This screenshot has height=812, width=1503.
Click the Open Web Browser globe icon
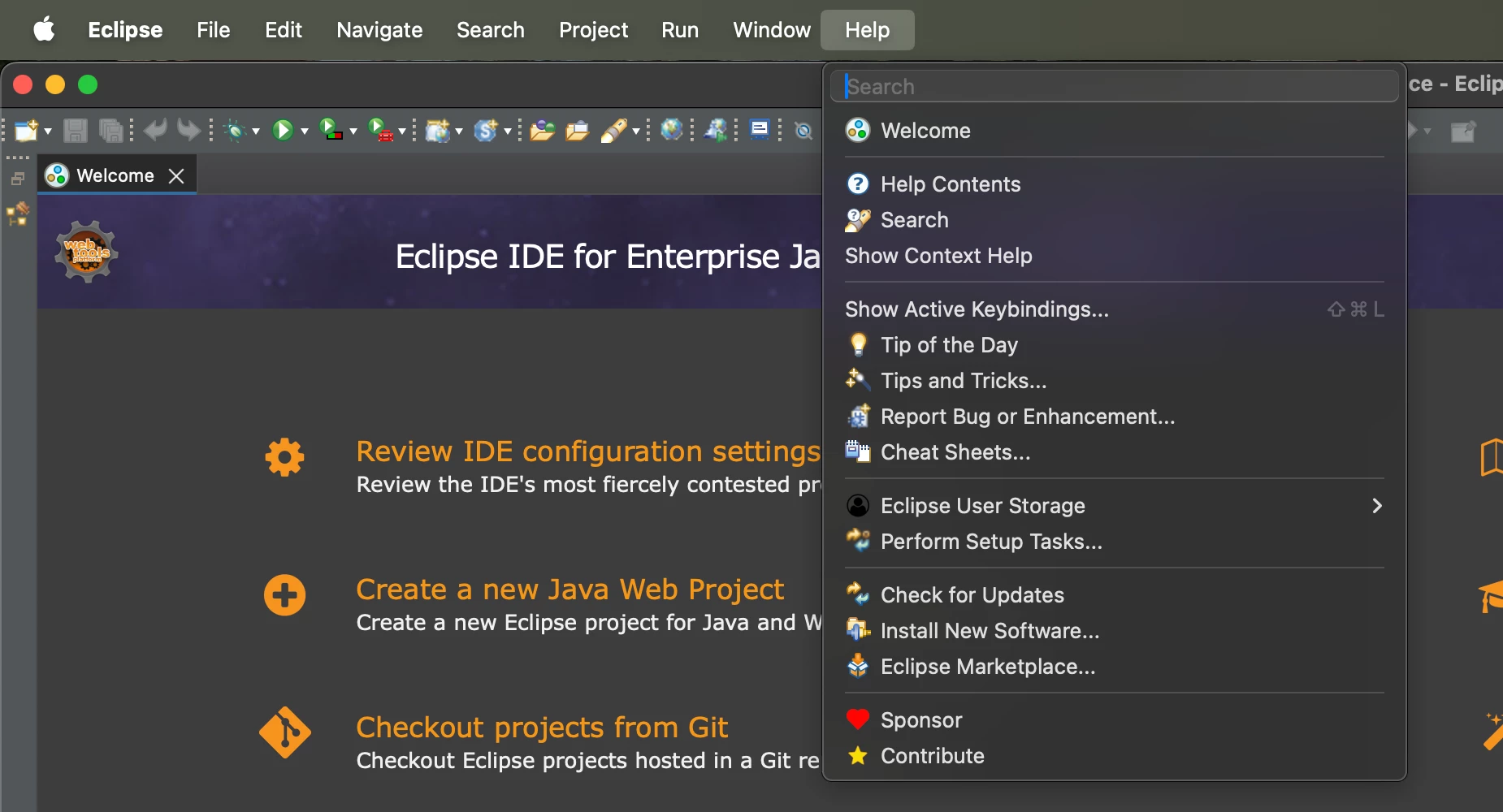(672, 129)
